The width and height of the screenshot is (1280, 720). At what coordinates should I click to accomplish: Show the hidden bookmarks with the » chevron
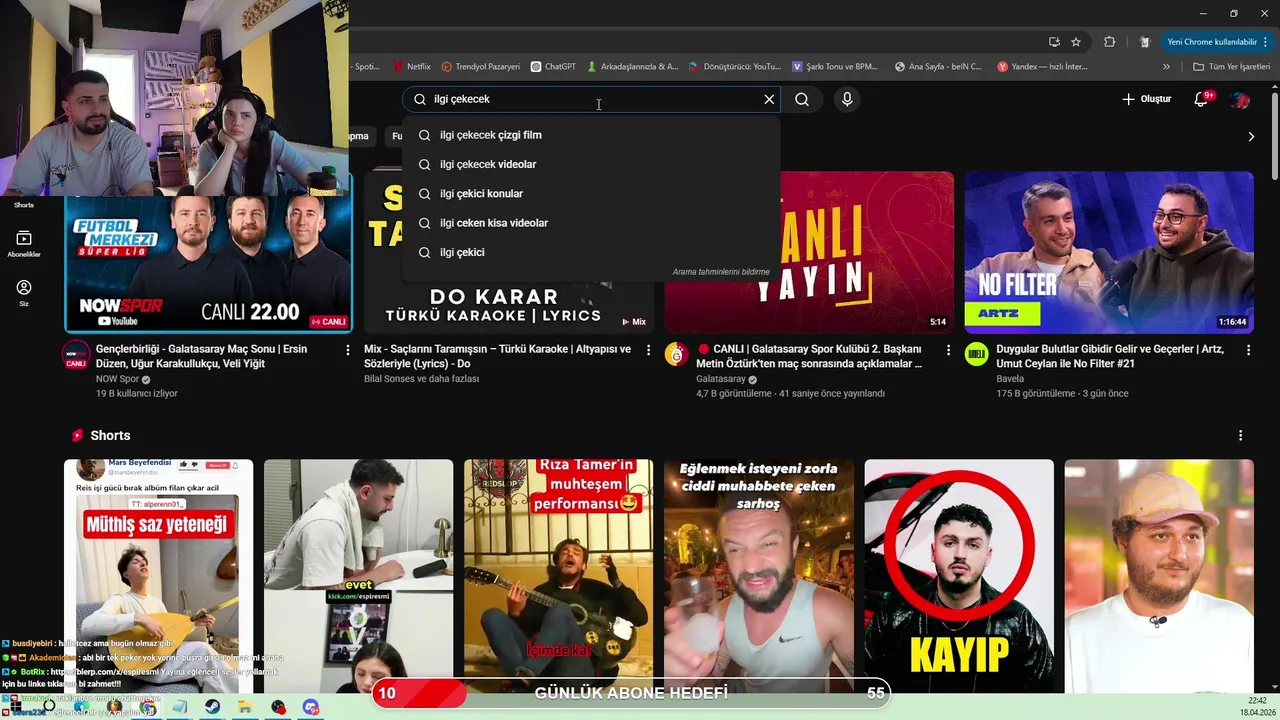click(x=1166, y=67)
